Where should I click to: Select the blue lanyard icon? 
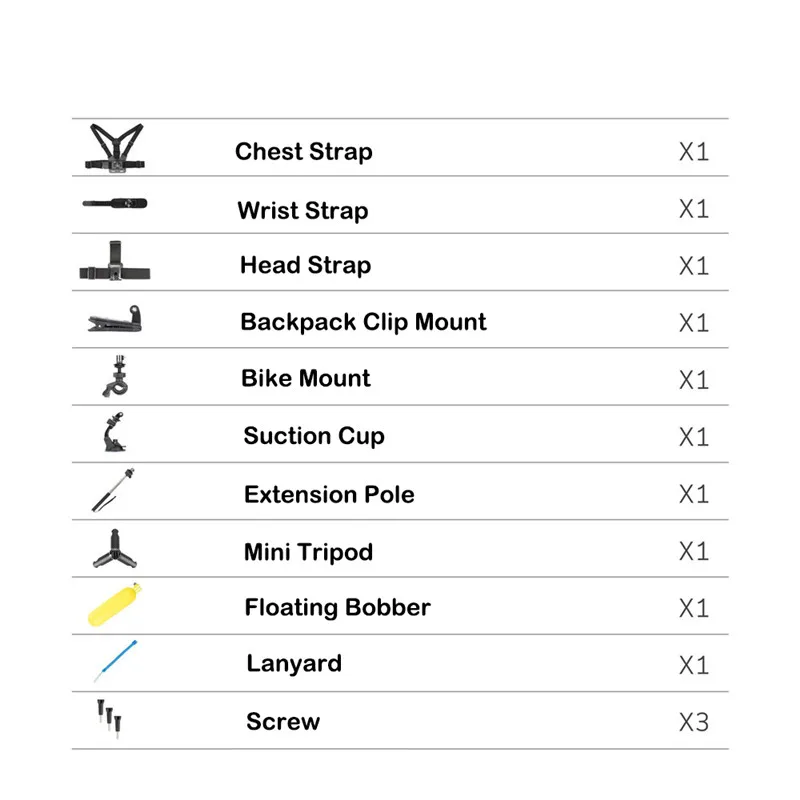pos(116,661)
